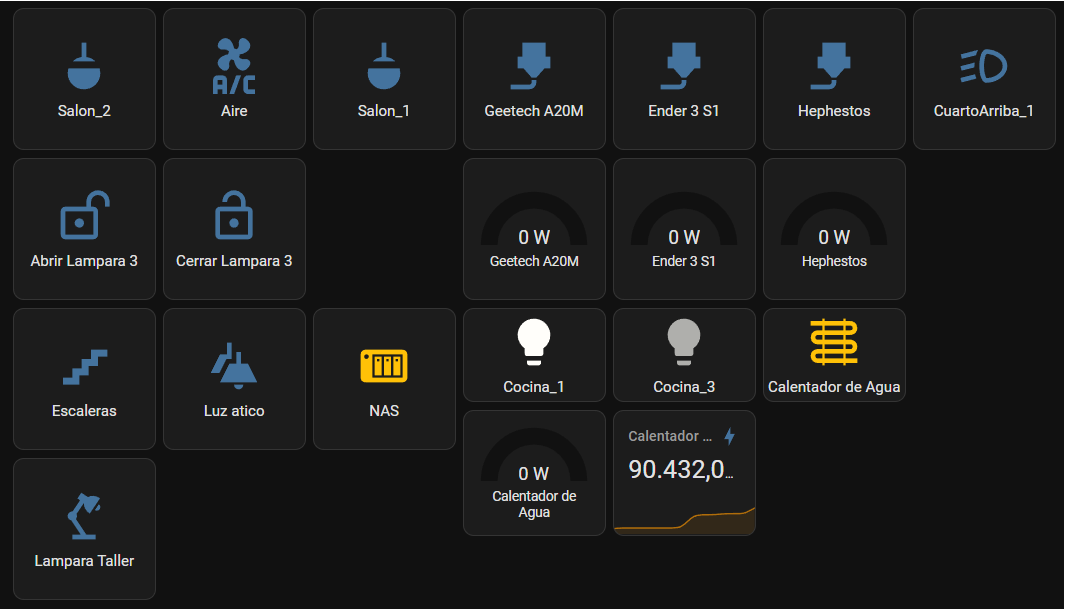The height and width of the screenshot is (609, 1065).
Task: Click the Luz atico label
Action: click(x=234, y=411)
